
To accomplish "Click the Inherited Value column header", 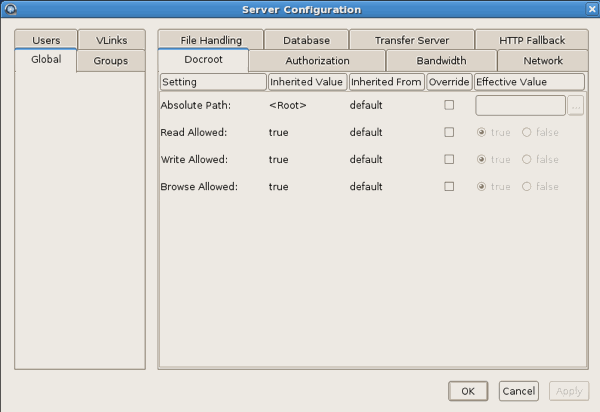I will coord(308,82).
